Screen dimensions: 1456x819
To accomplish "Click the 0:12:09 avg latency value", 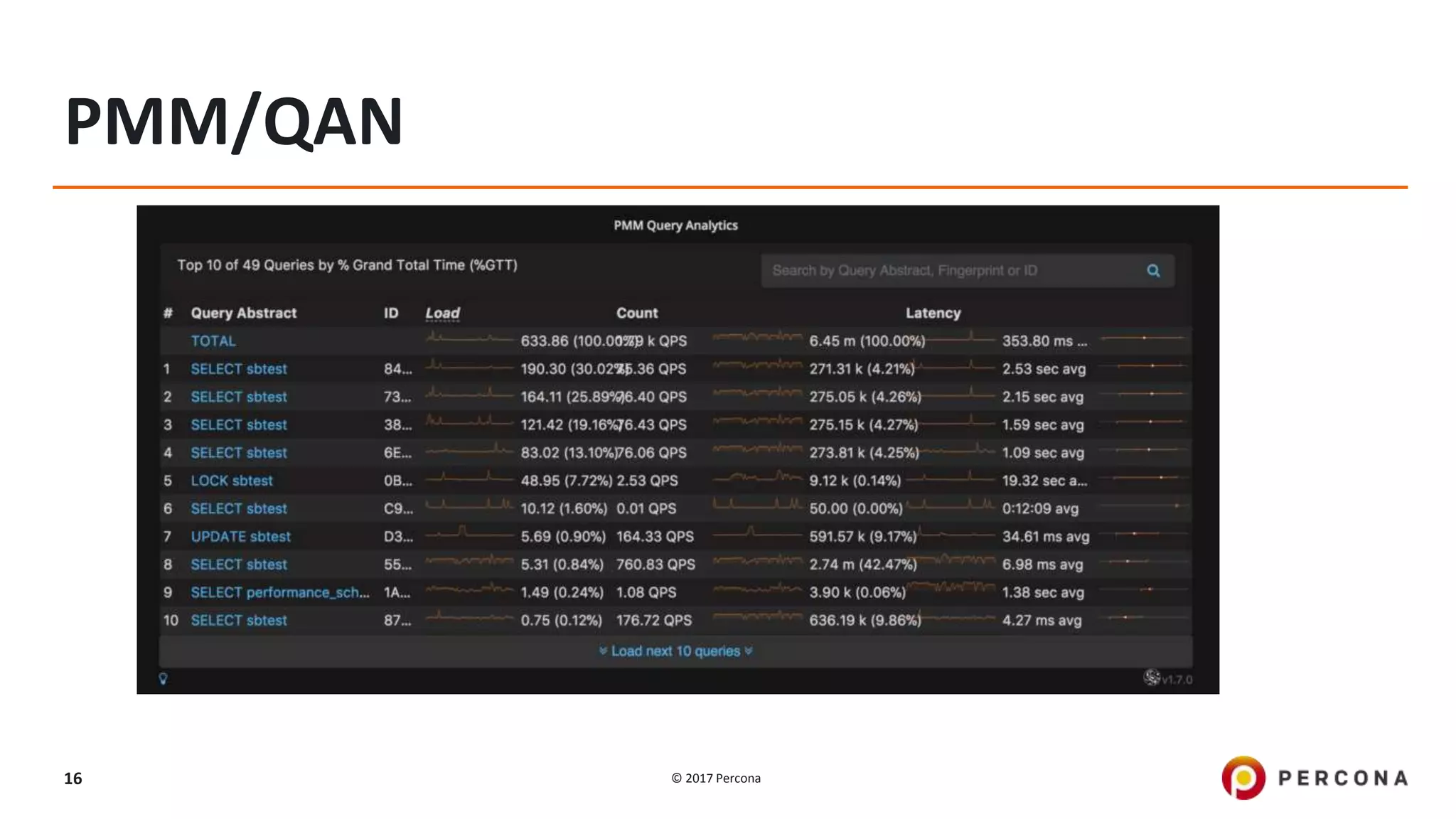I will pos(1040,509).
